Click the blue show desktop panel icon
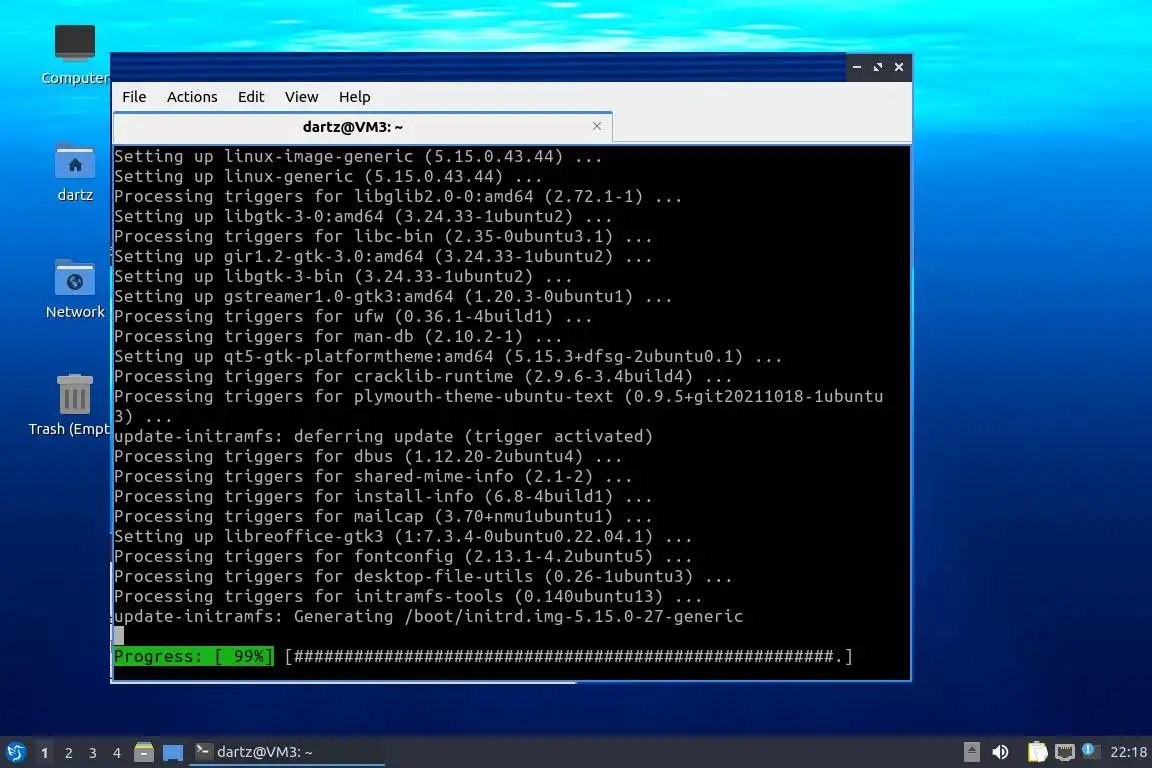1152x768 pixels. click(173, 753)
